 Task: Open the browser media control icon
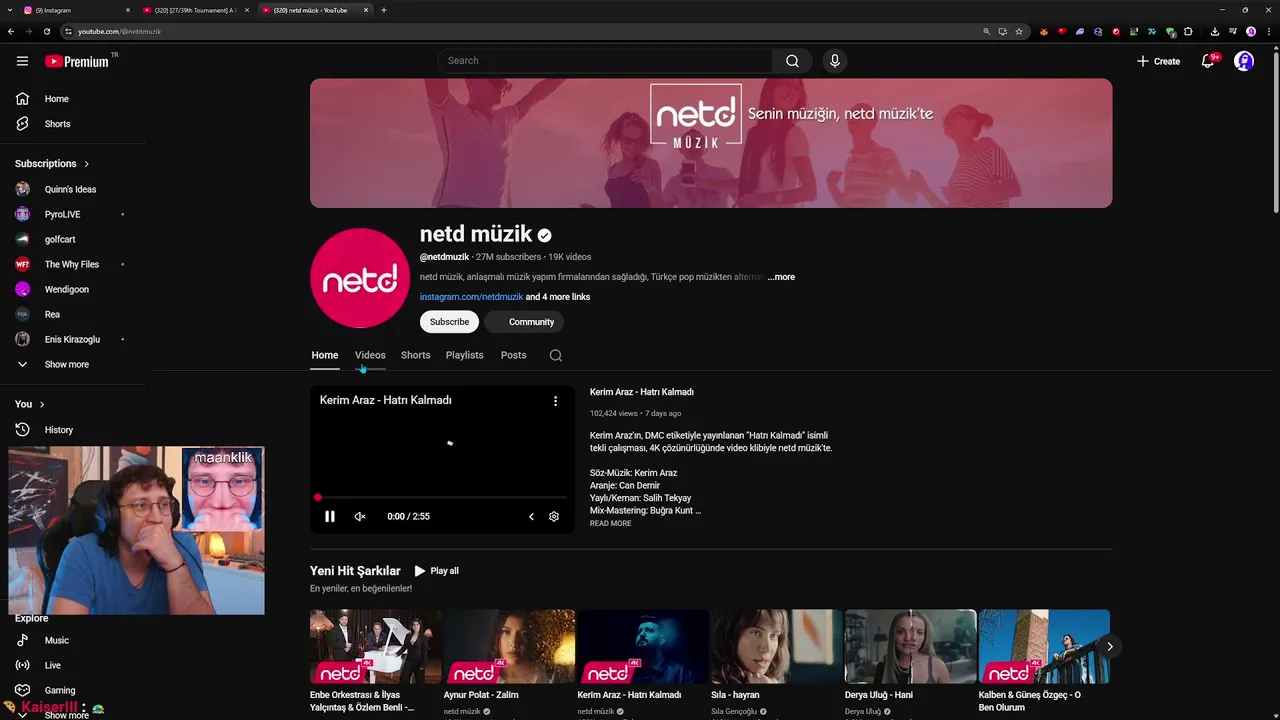(1233, 31)
